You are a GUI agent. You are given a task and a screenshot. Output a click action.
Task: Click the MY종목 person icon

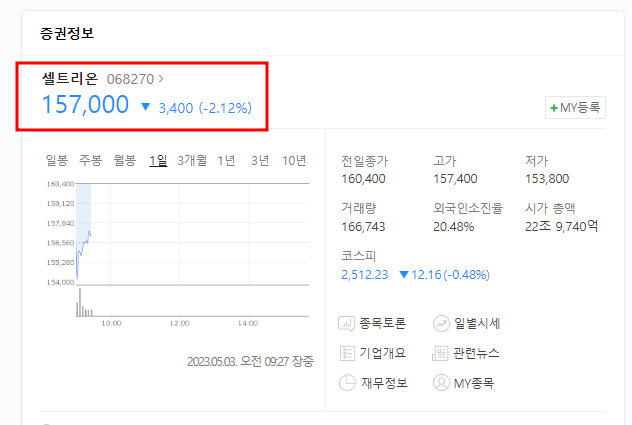tap(441, 383)
